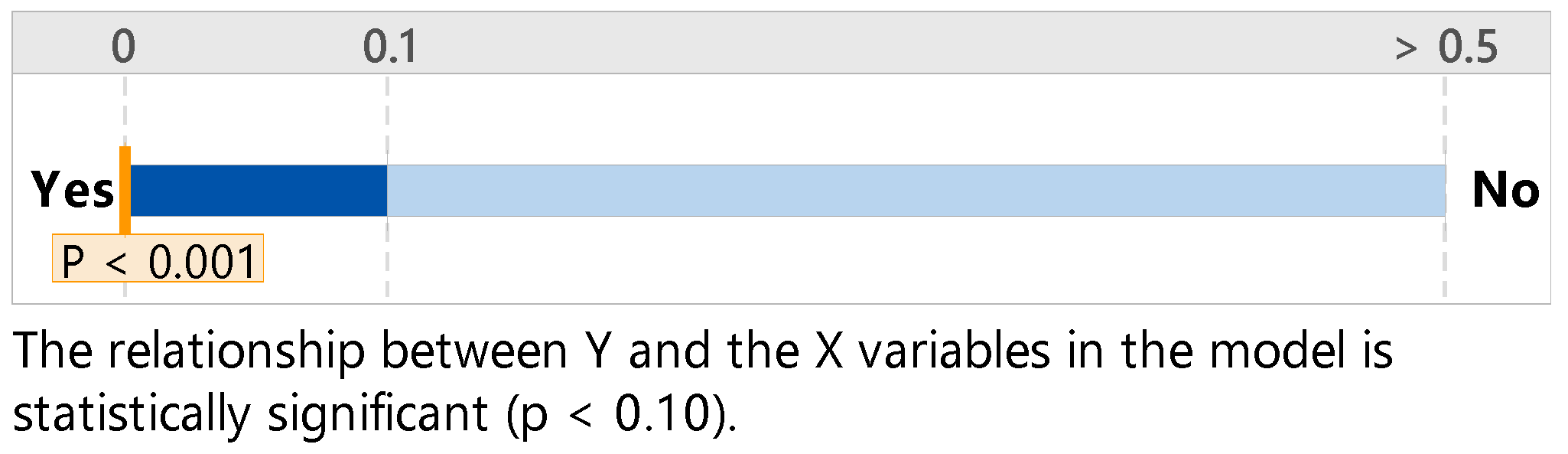This screenshot has width=1568, height=454.
Task: Click the dashed gridline below the 0.1 mark
Action: point(388,260)
